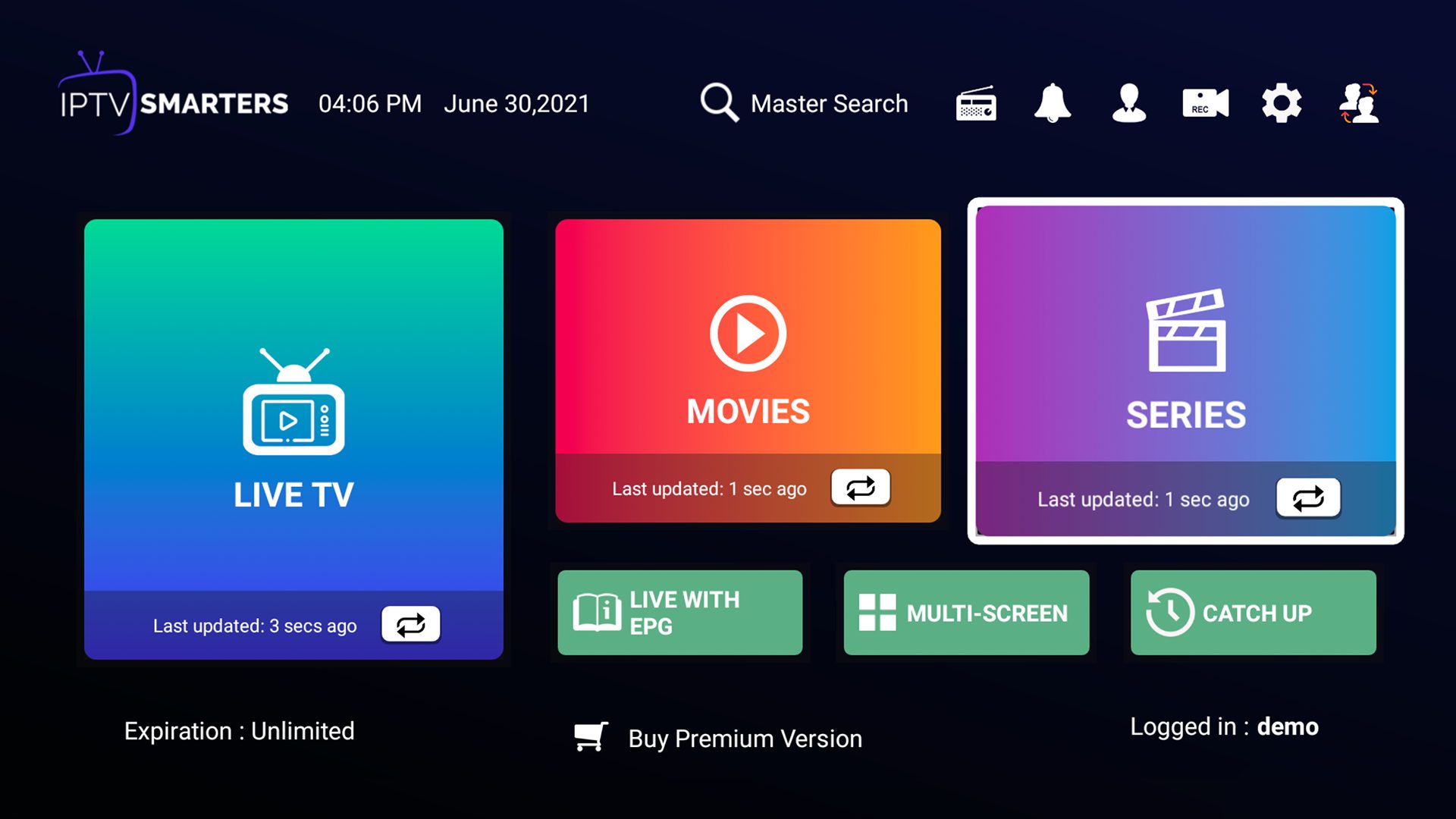Refresh the Series content
The height and width of the screenshot is (819, 1456).
tap(1308, 498)
